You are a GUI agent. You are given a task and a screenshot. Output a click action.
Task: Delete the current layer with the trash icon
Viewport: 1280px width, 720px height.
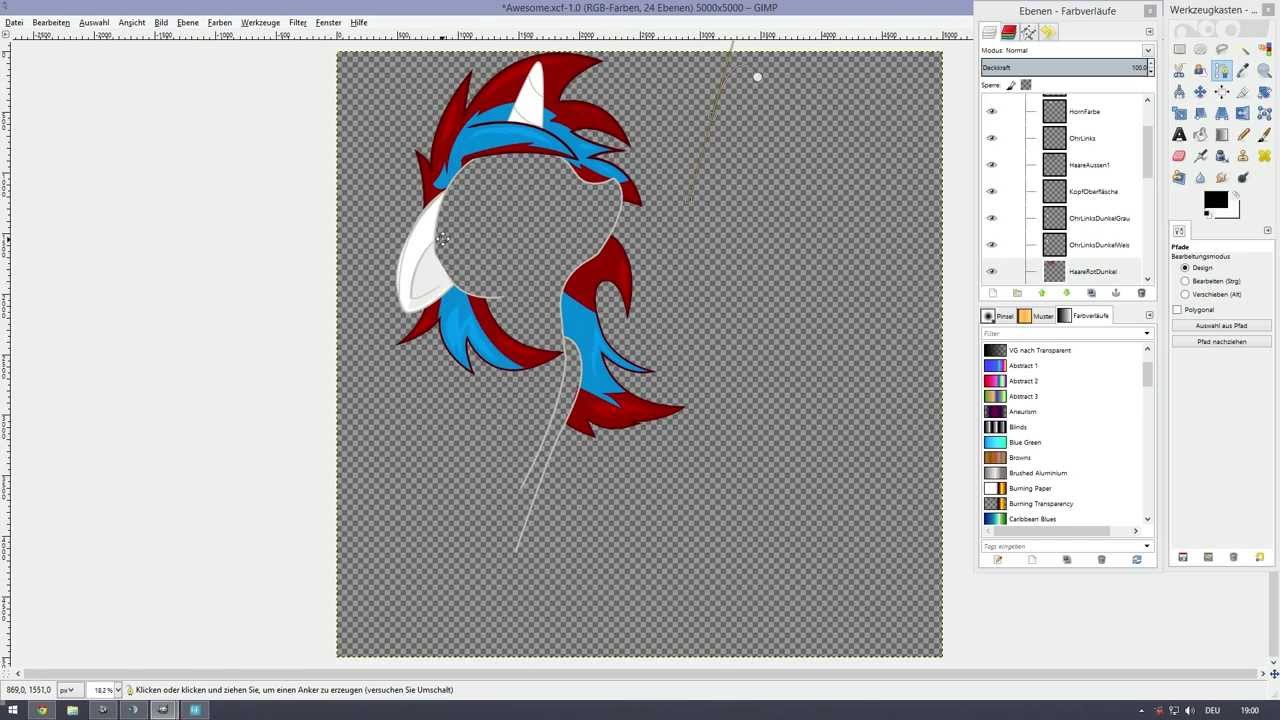coord(1141,293)
